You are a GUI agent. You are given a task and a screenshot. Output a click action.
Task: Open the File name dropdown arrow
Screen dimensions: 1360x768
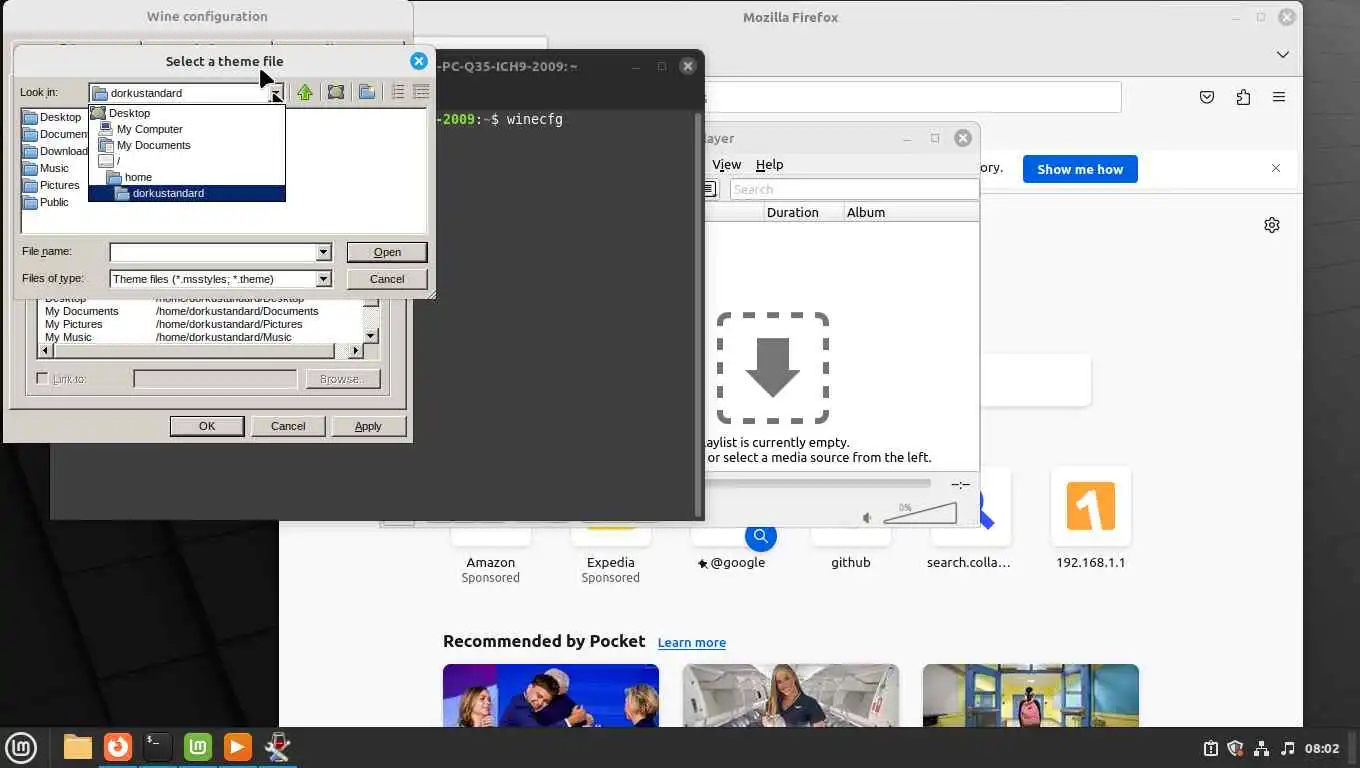pos(323,252)
